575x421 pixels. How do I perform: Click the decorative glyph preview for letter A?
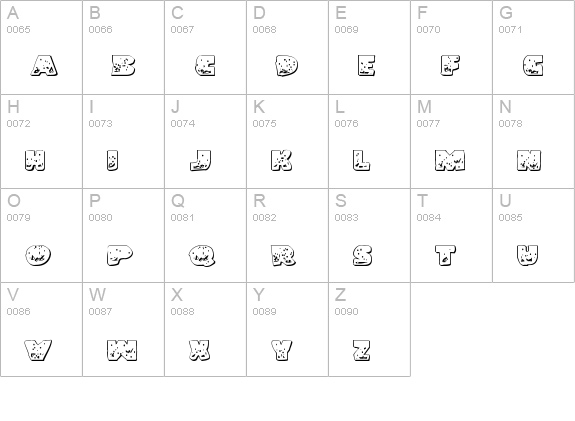point(44,66)
